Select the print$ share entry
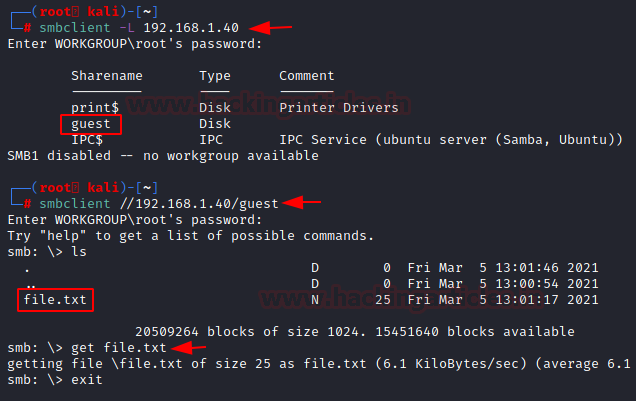 point(95,108)
